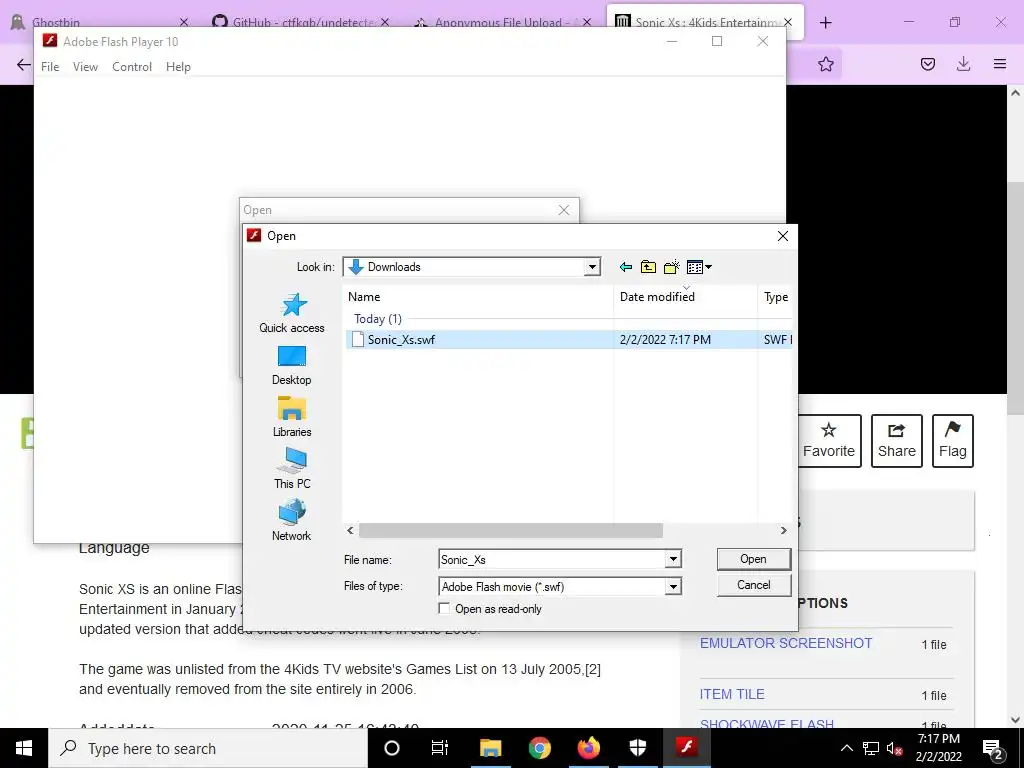1024x768 pixels.
Task: Click the Flag button on page
Action: (x=953, y=441)
